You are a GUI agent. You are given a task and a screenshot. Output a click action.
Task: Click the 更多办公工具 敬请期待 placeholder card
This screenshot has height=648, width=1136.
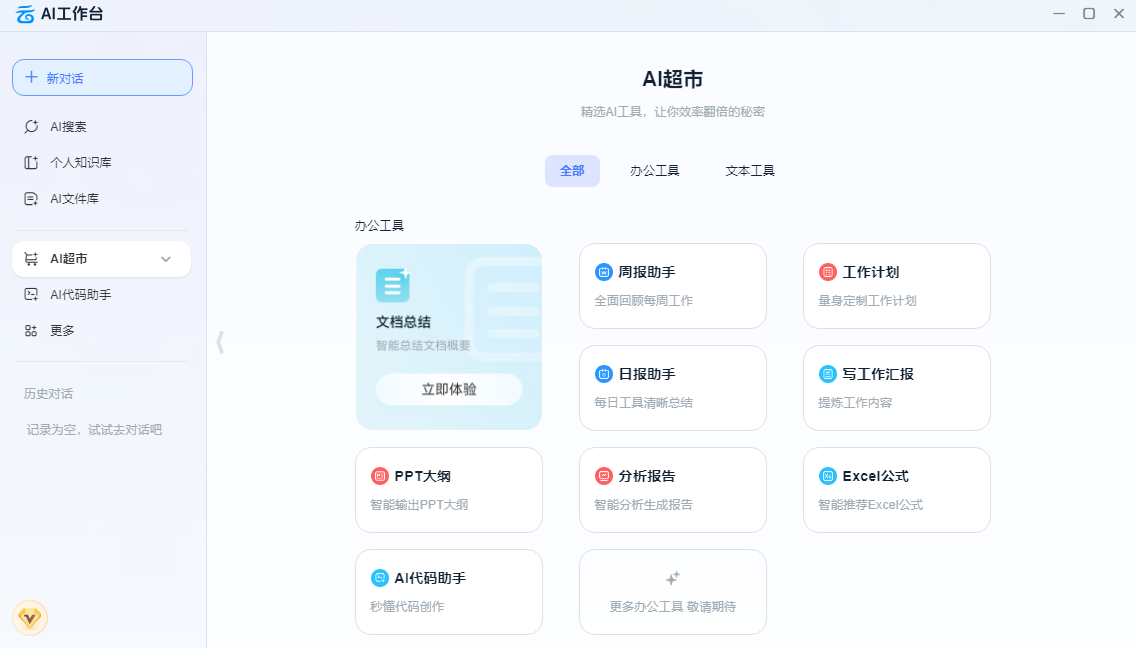pyautogui.click(x=672, y=592)
